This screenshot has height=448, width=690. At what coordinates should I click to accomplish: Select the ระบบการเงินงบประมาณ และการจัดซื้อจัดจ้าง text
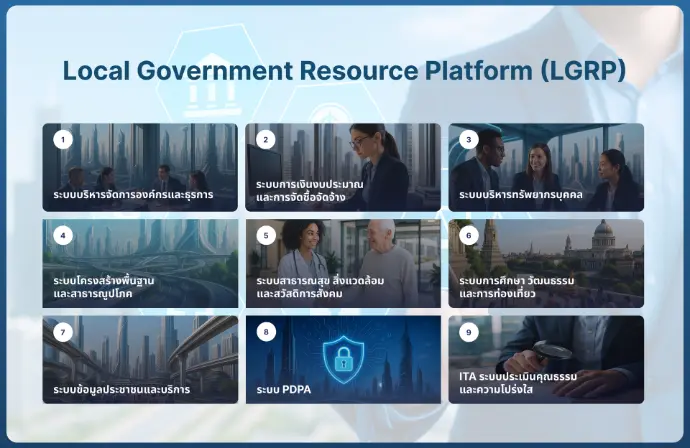[310, 191]
